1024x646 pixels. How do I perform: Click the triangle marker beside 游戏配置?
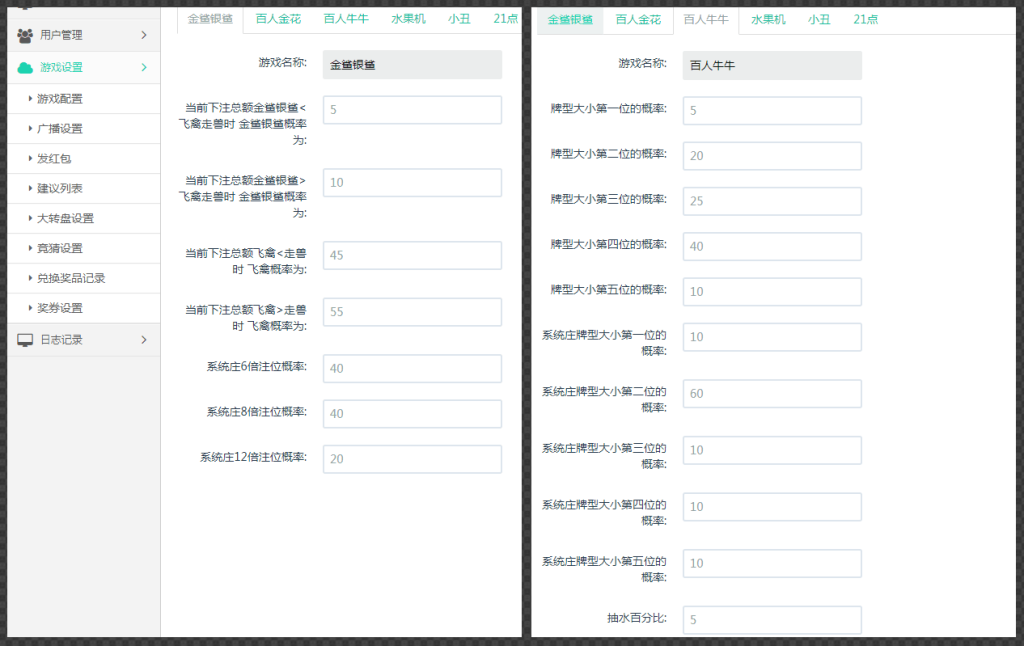[x=32, y=98]
